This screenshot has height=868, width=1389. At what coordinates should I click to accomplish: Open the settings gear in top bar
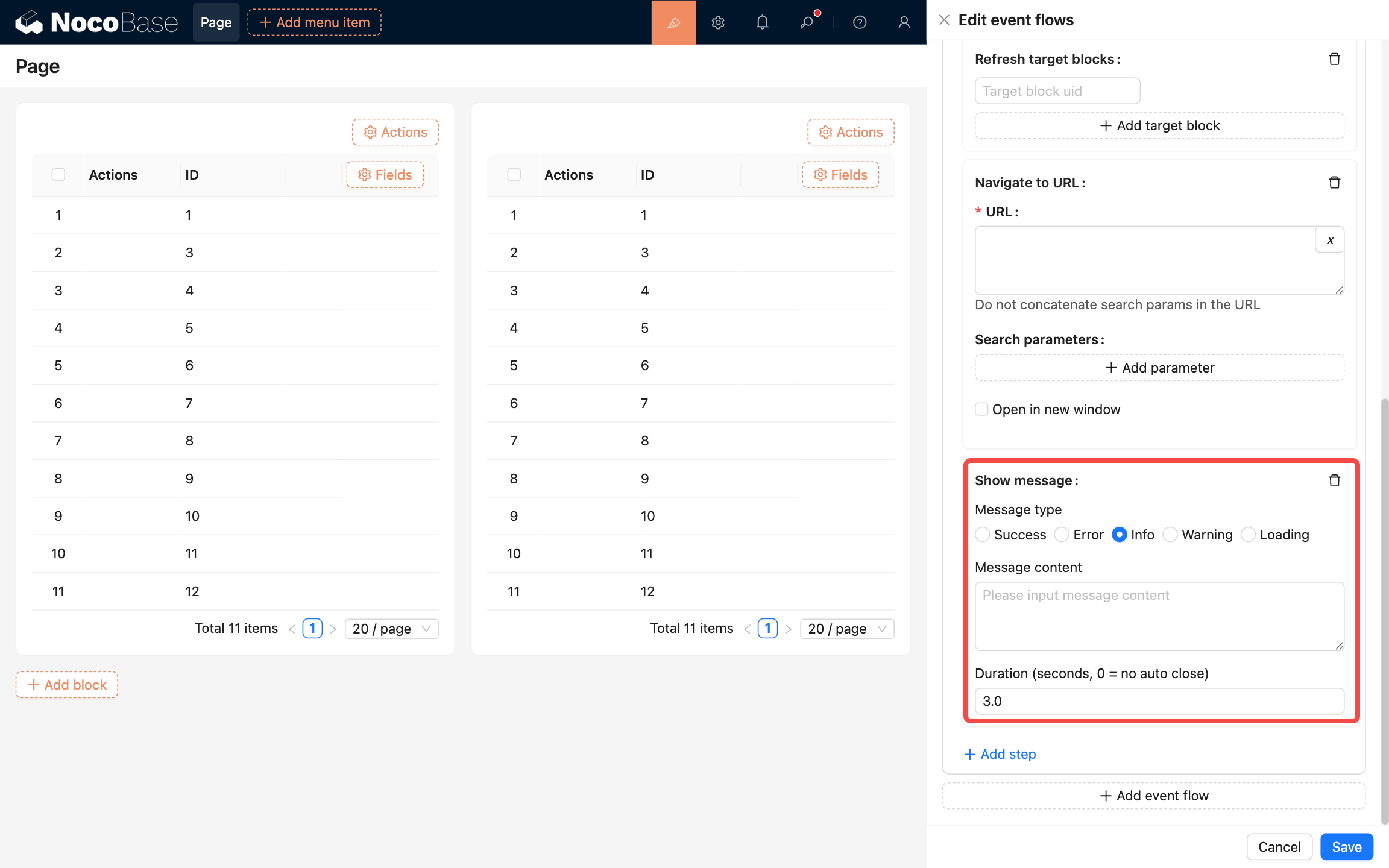pos(717,22)
